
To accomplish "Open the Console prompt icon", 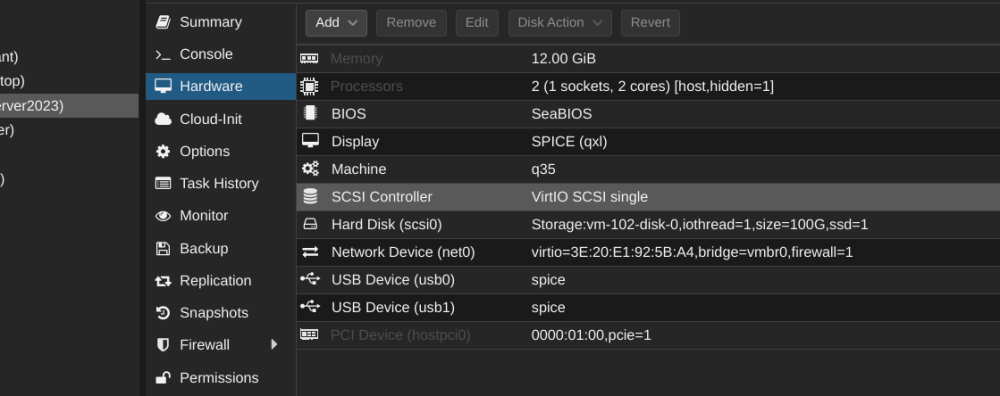I will pos(163,55).
